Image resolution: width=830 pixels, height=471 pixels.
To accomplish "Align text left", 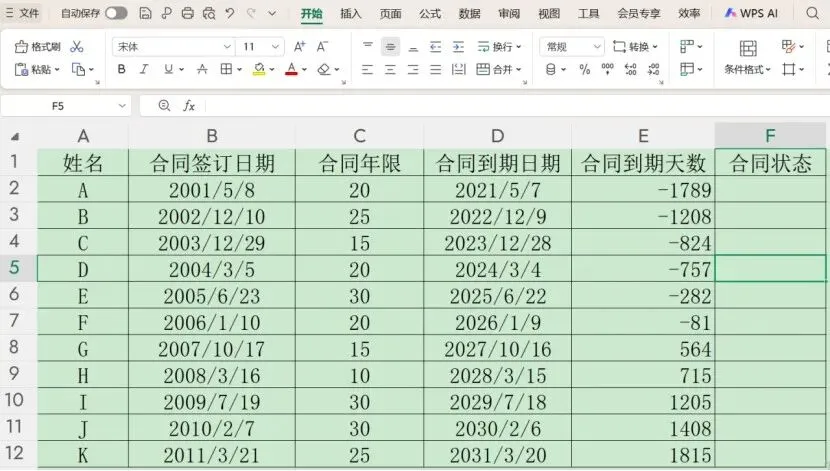I will coord(367,69).
